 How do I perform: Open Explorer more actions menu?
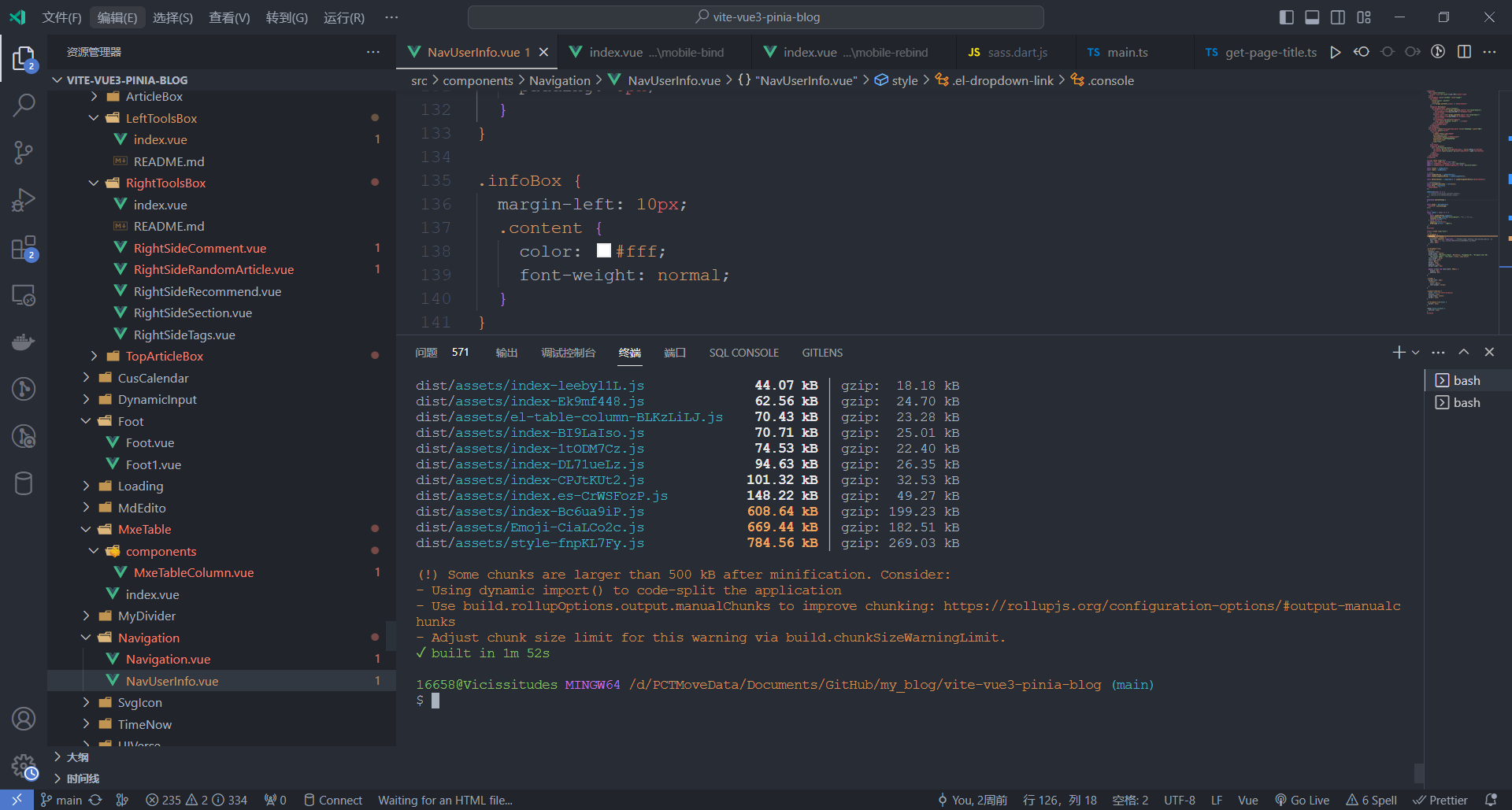click(372, 52)
